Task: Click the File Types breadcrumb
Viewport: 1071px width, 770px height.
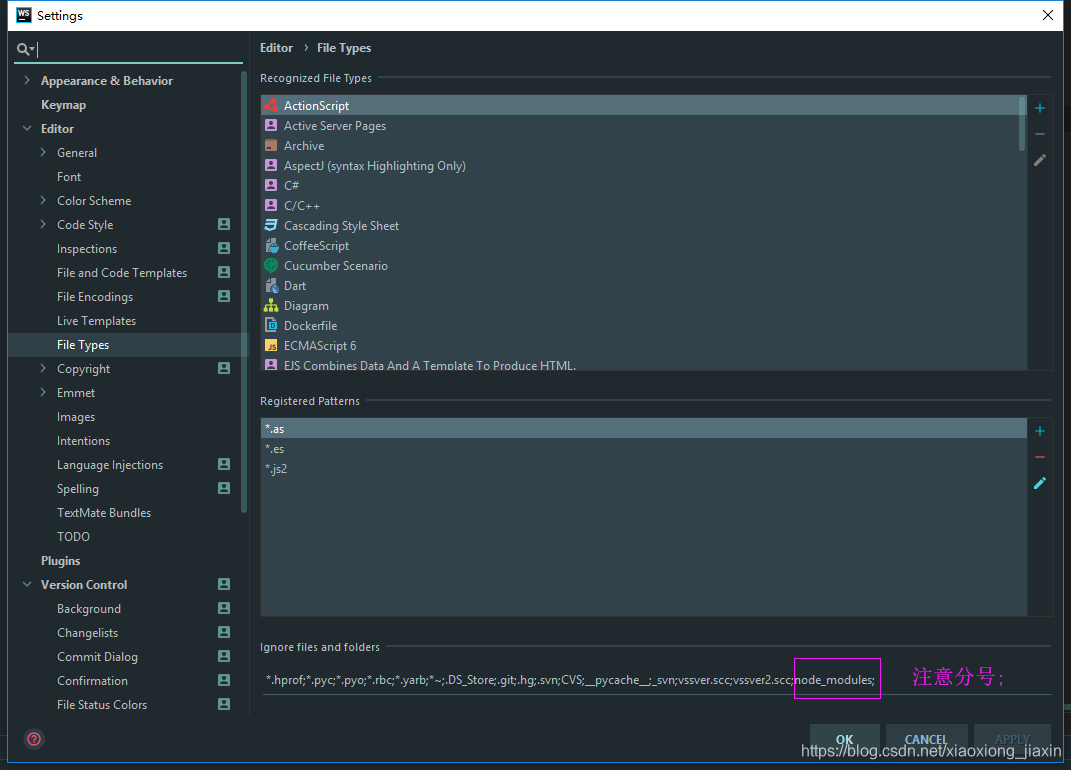Action: (344, 48)
